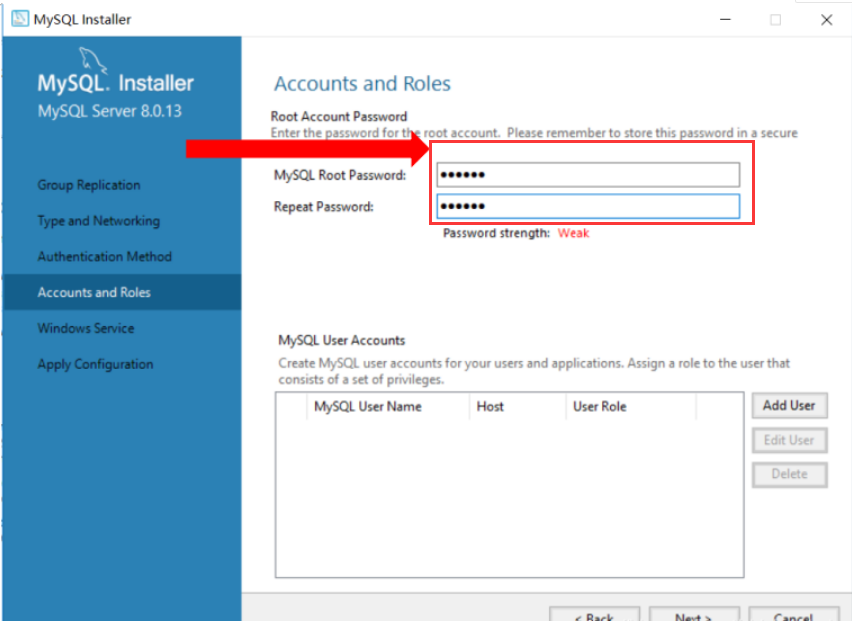852x621 pixels.
Task: Close the MySQL Installer window
Action: tap(826, 20)
